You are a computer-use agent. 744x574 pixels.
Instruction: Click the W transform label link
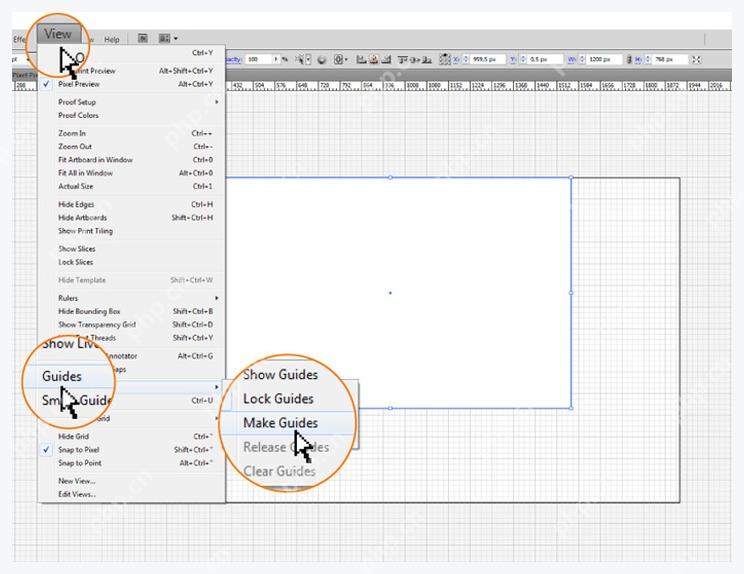pyautogui.click(x=572, y=59)
